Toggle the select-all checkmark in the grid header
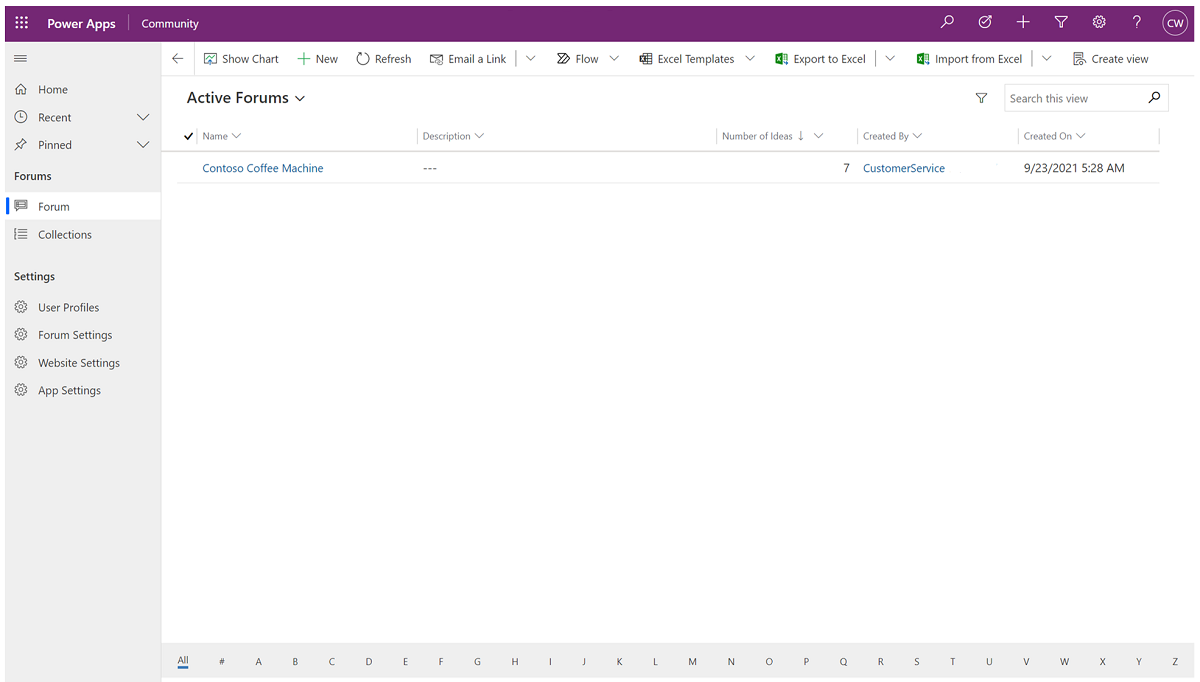Image resolution: width=1200 pixels, height=682 pixels. pos(189,136)
